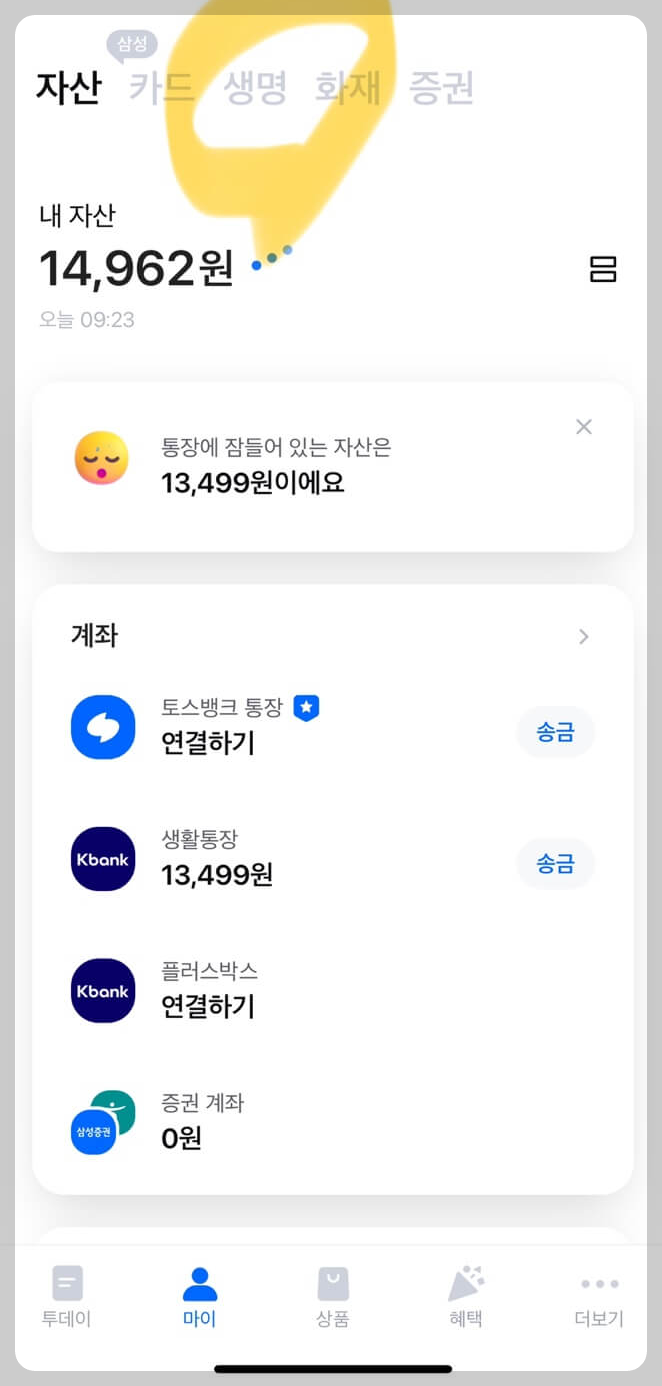662x1386 pixels.
Task: Open the 화재 tab
Action: pos(350,88)
